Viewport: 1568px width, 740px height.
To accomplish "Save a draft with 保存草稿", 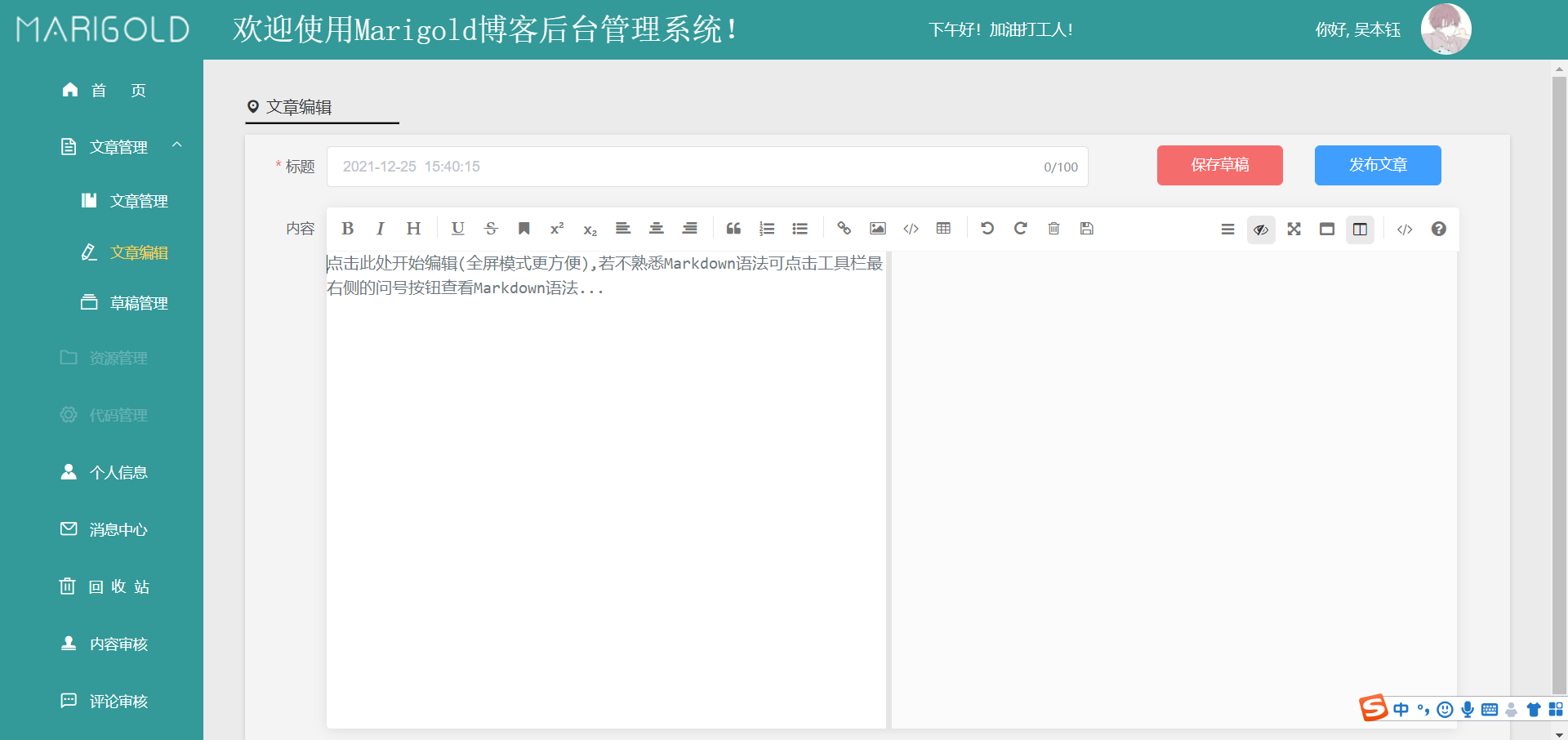I will pos(1219,165).
